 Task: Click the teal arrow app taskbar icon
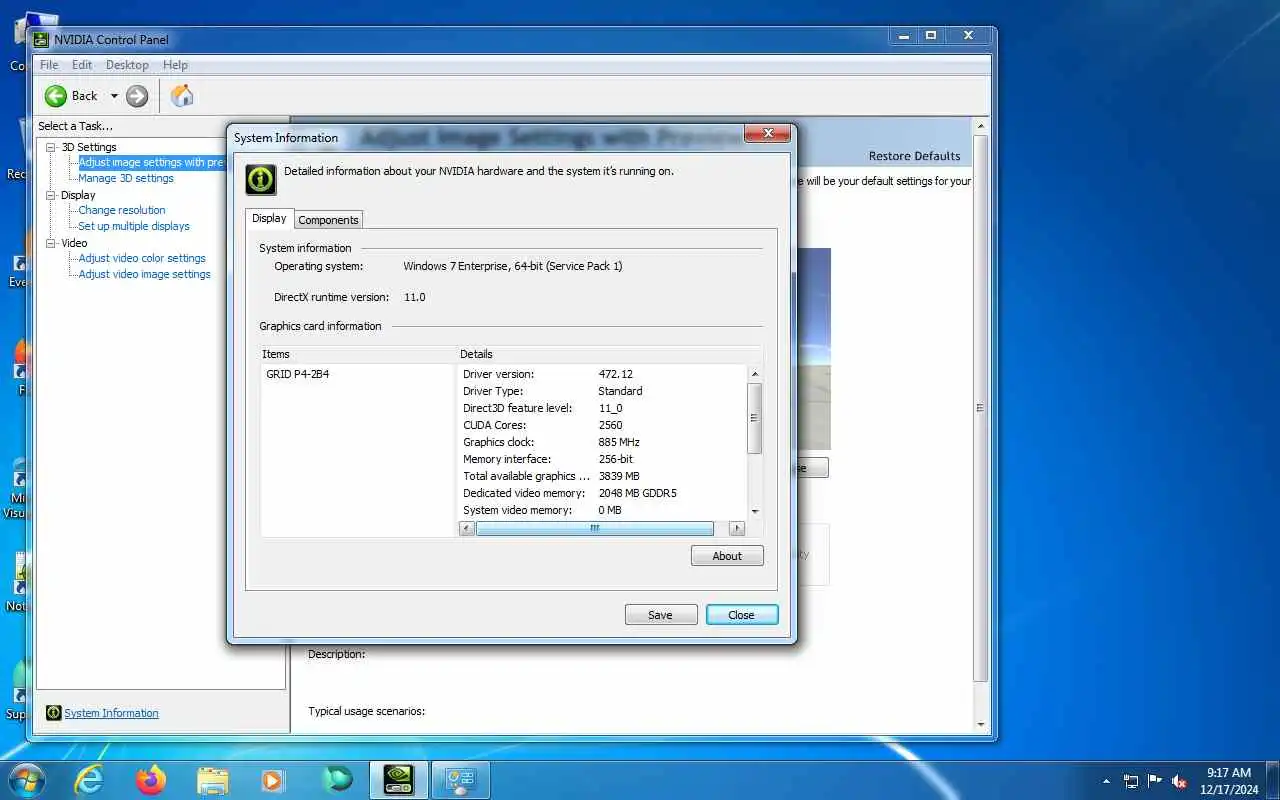(338, 780)
